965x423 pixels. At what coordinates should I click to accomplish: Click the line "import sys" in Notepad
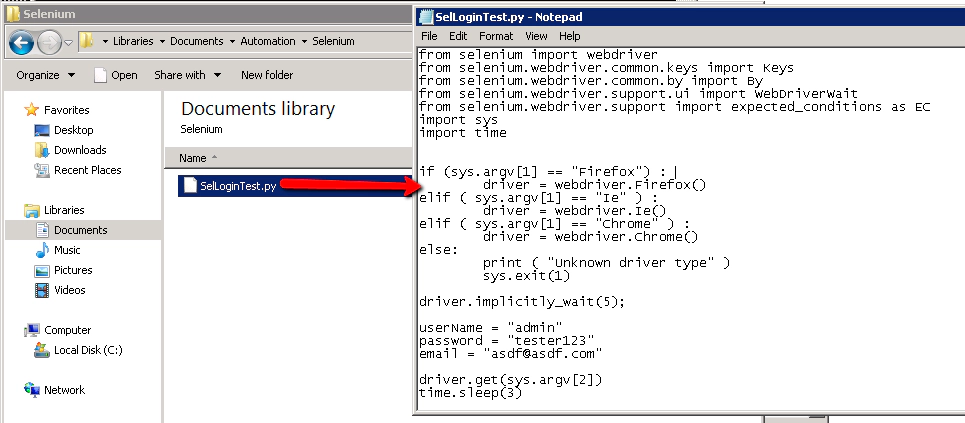(x=458, y=120)
